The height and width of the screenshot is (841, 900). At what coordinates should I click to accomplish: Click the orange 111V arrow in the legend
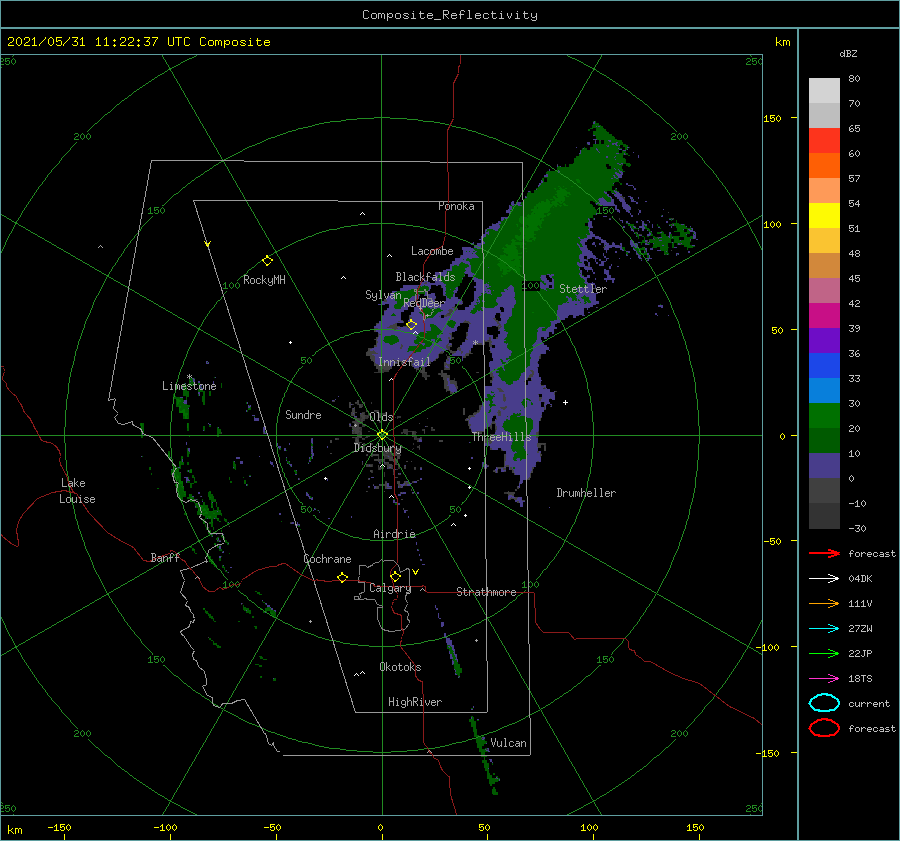pos(824,603)
